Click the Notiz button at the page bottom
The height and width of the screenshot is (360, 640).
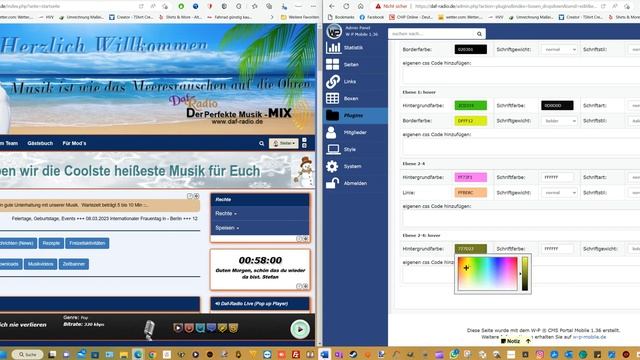pyautogui.click(x=511, y=341)
